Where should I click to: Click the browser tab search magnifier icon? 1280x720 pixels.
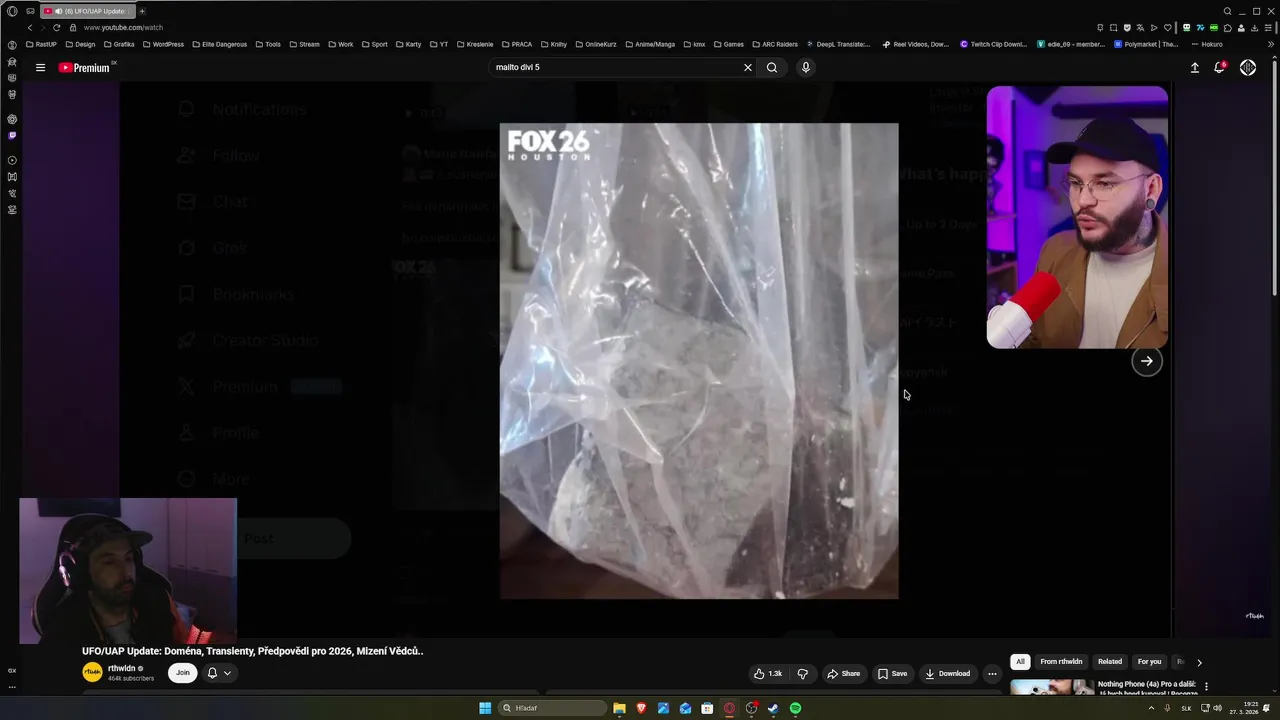point(1228,11)
